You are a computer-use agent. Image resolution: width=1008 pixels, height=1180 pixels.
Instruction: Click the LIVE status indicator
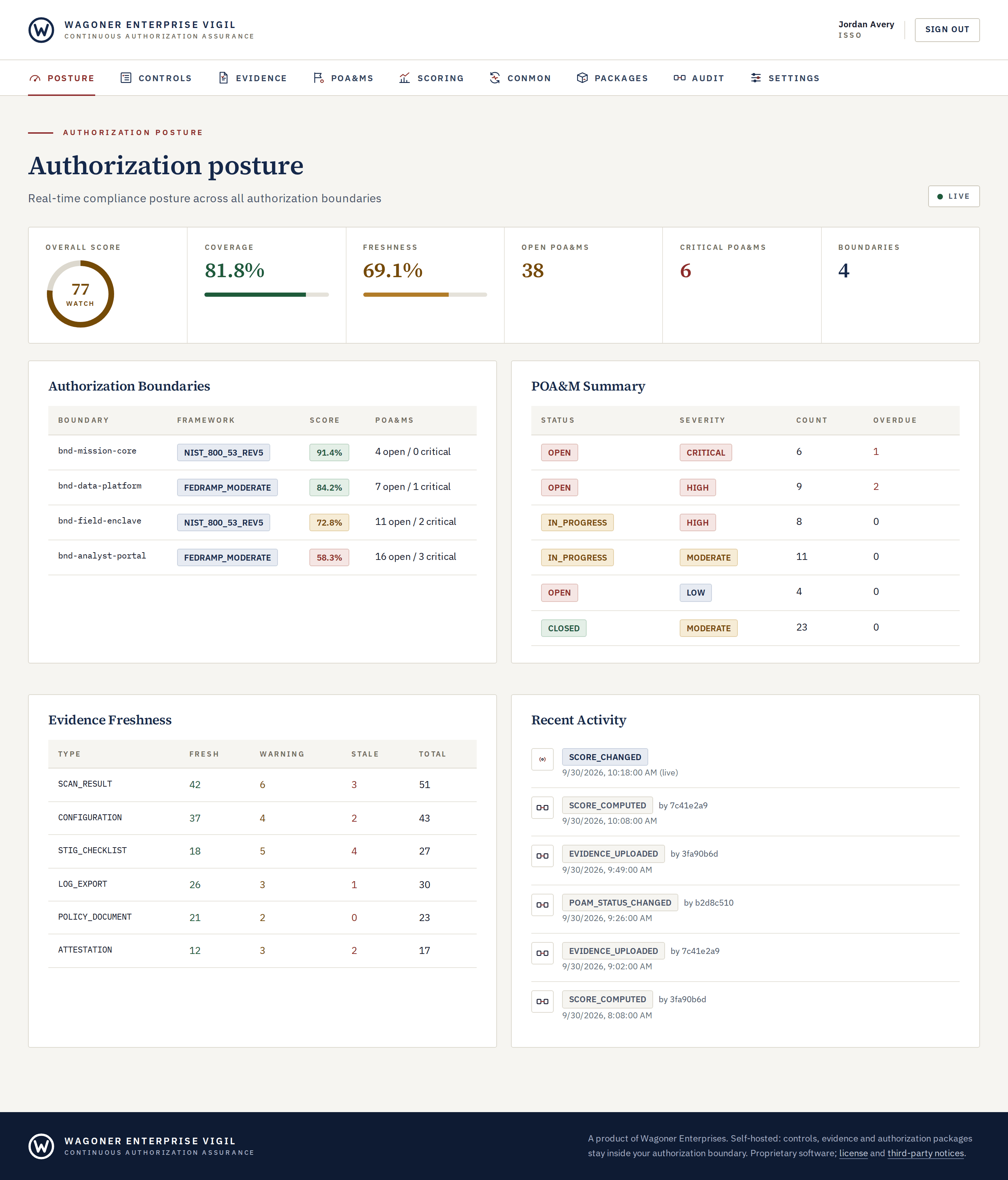pos(953,196)
